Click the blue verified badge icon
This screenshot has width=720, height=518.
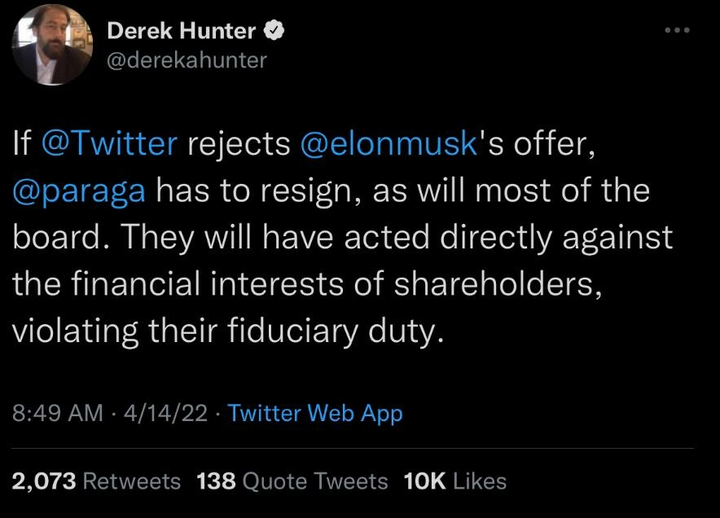click(273, 31)
